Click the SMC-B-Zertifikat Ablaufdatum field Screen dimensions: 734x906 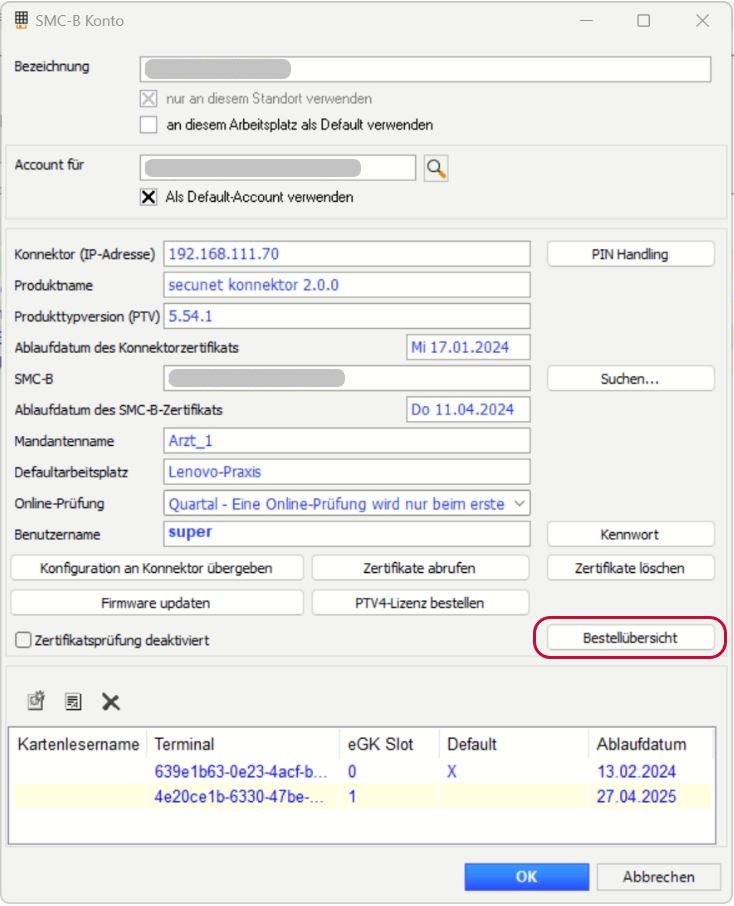tap(468, 410)
